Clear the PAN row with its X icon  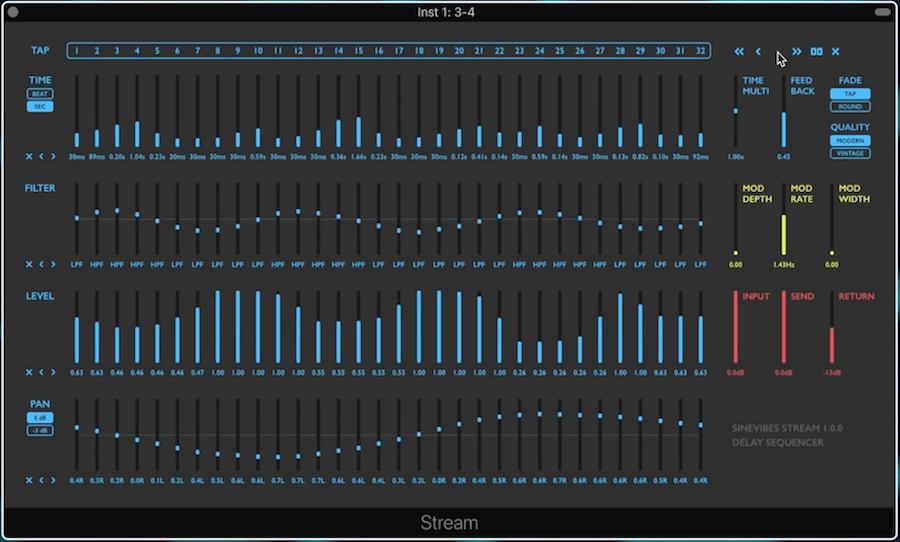click(29, 480)
